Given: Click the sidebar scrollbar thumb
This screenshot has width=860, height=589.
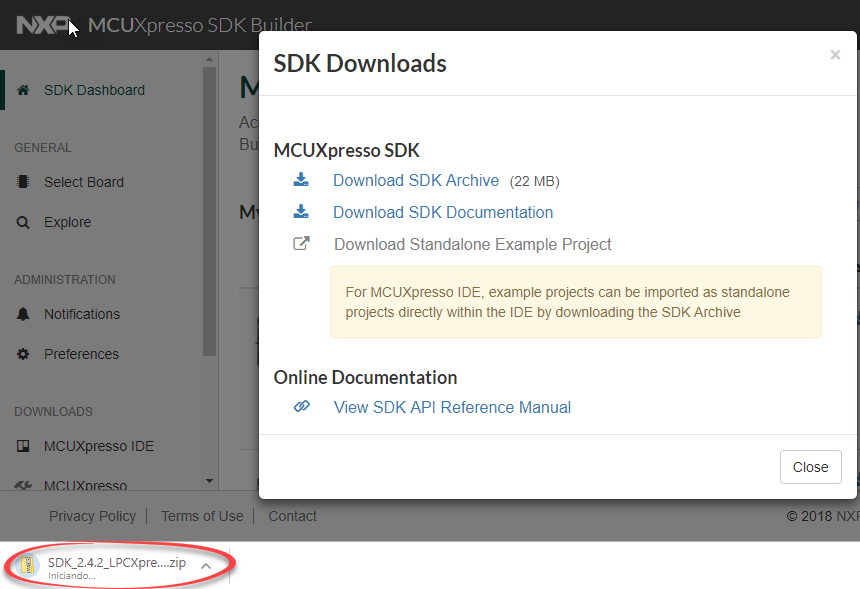Looking at the screenshot, I should pos(210,211).
